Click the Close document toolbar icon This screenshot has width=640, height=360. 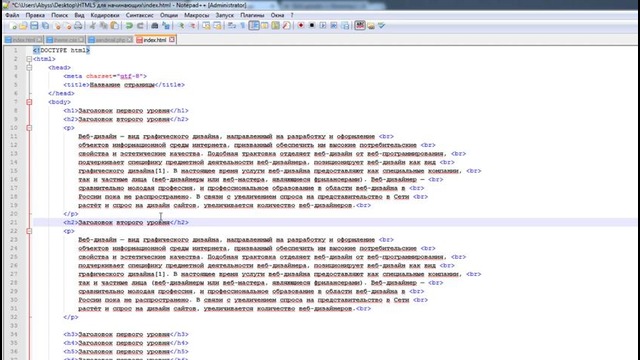tap(57, 26)
